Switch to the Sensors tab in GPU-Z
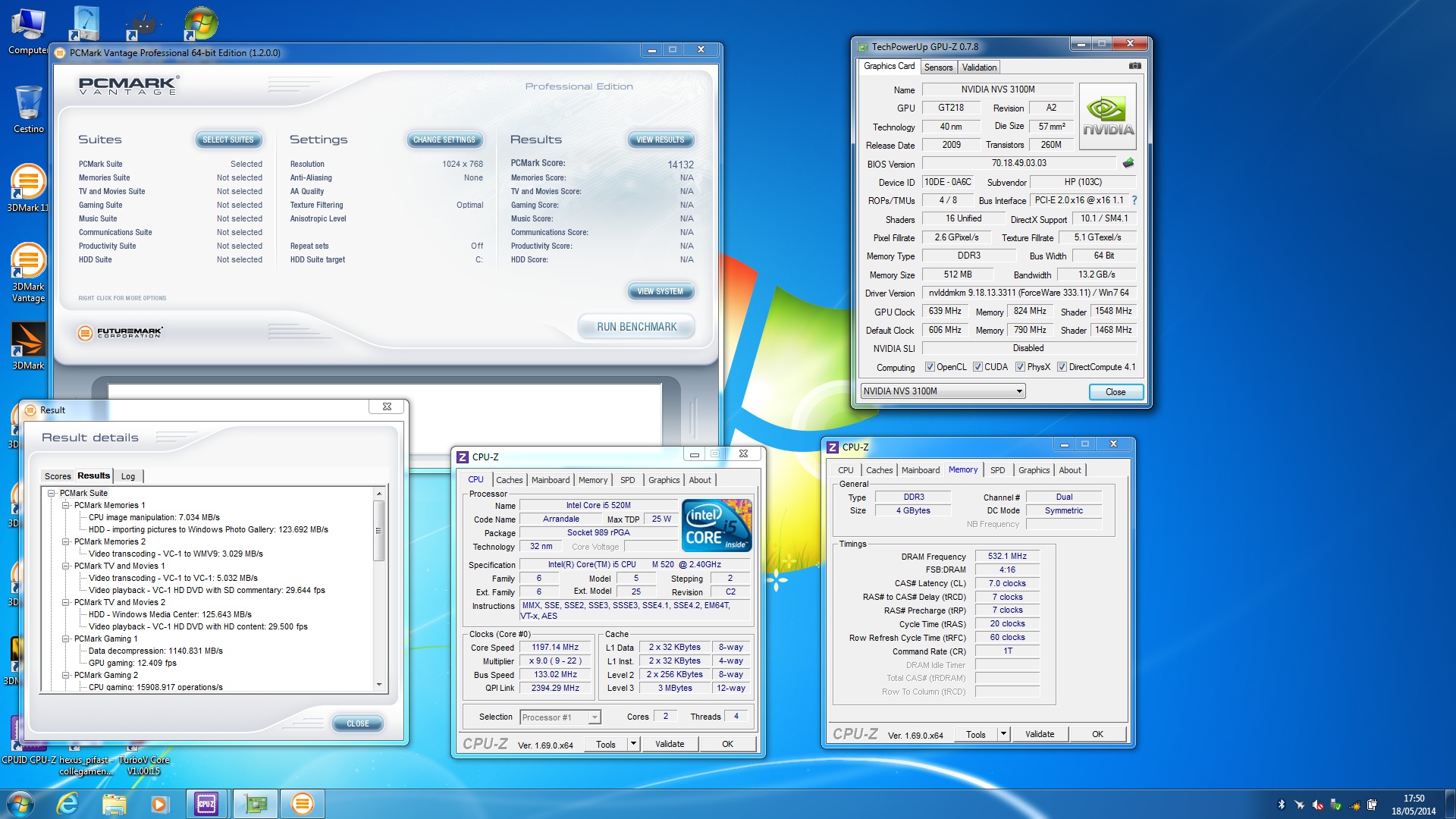 (938, 67)
